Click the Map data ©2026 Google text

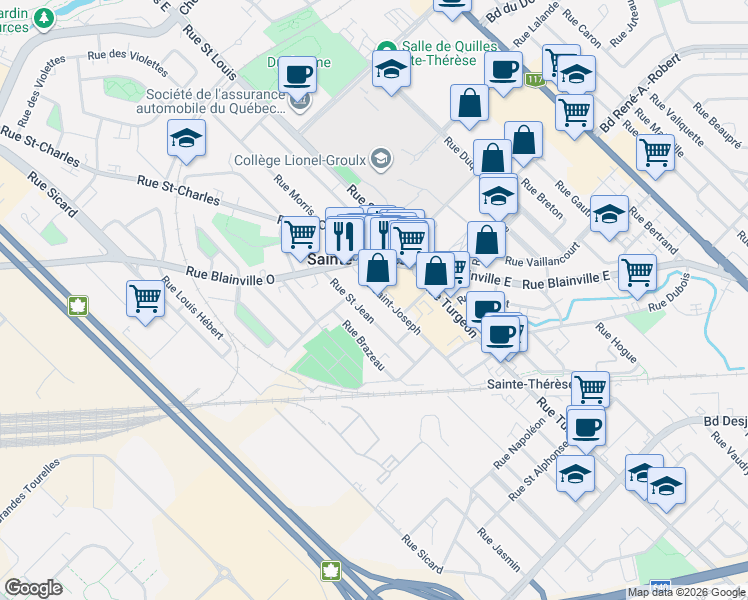(x=687, y=593)
